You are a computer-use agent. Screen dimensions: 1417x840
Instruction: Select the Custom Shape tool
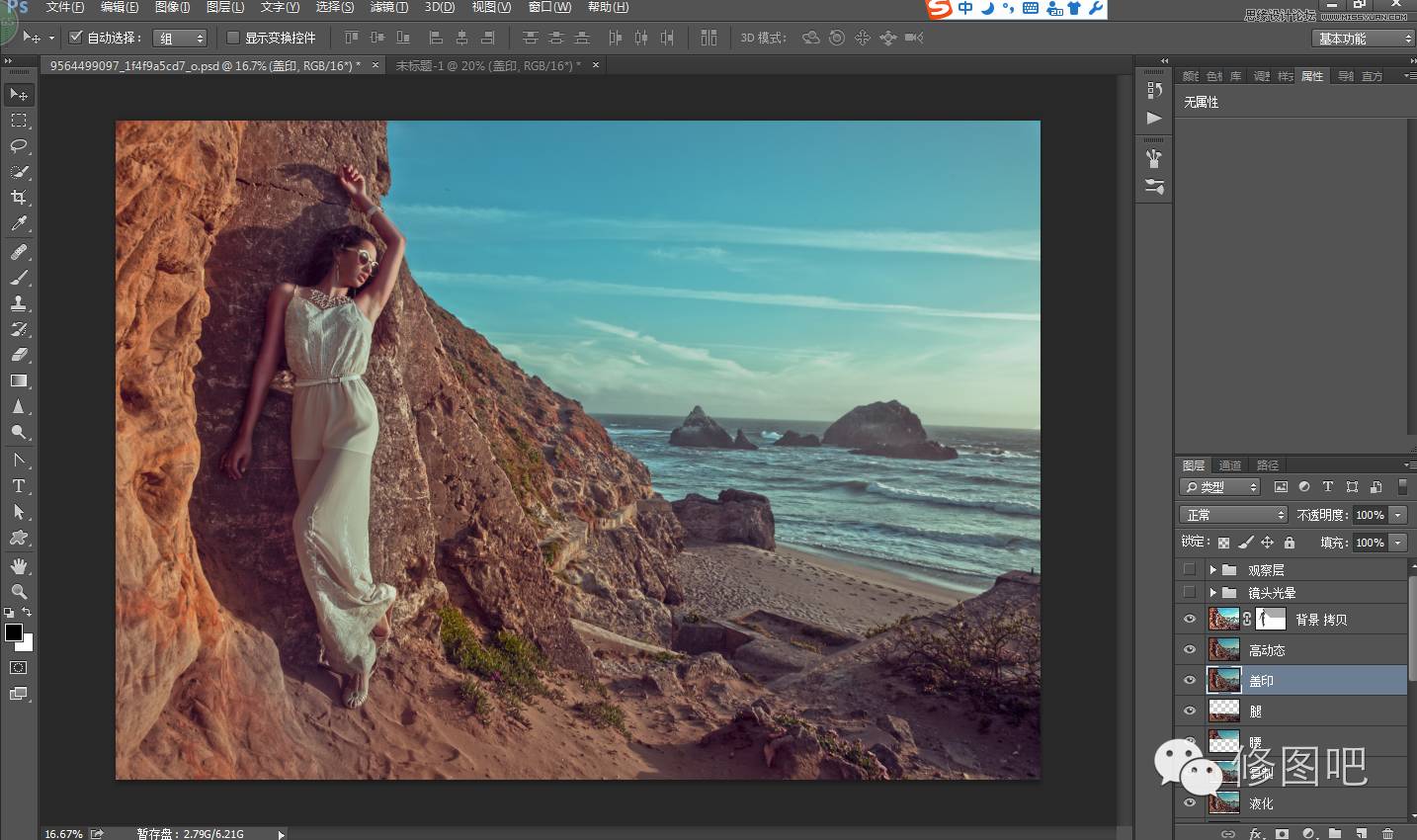coord(19,538)
